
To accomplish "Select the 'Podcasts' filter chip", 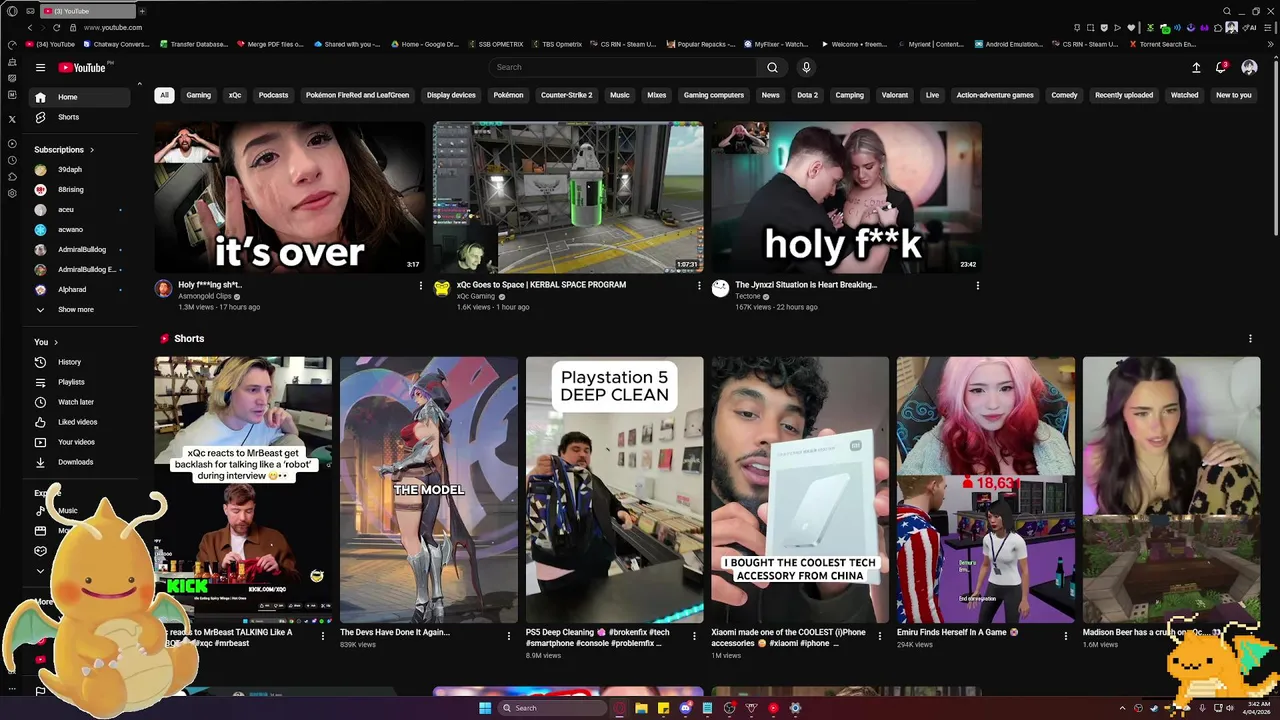I will (x=273, y=95).
